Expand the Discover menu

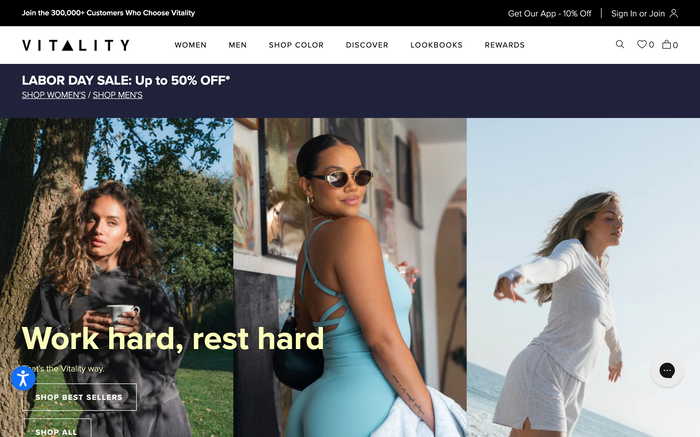(x=367, y=45)
